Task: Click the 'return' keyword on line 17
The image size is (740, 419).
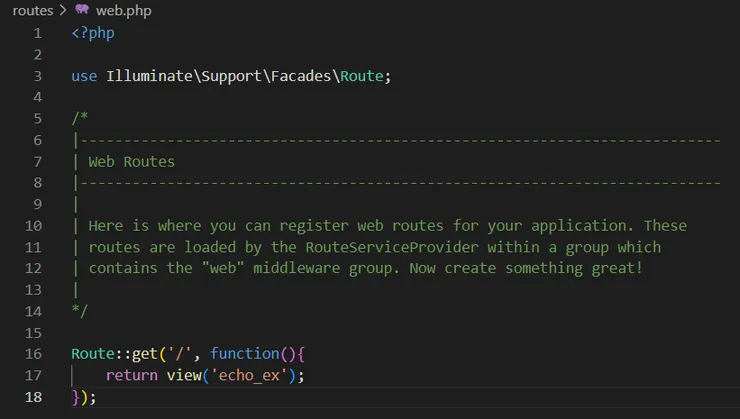Action: point(131,375)
